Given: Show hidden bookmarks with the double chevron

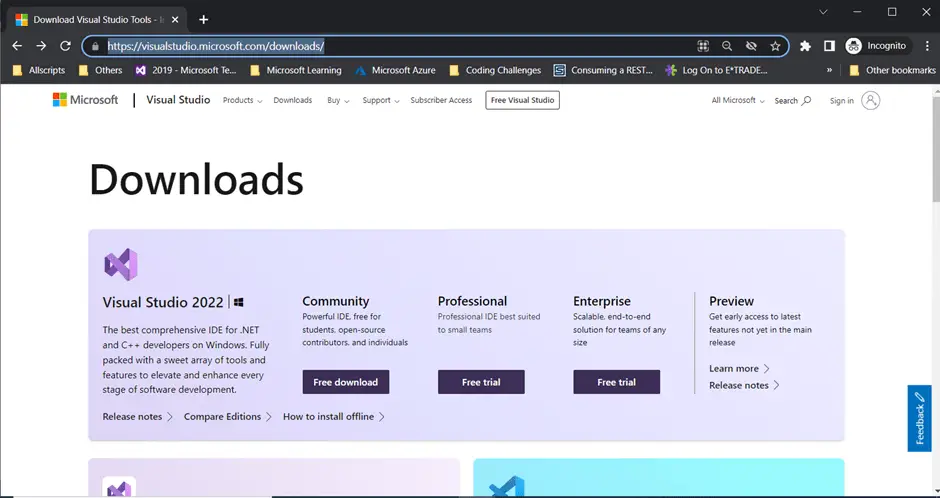Looking at the screenshot, I should pyautogui.click(x=829, y=70).
